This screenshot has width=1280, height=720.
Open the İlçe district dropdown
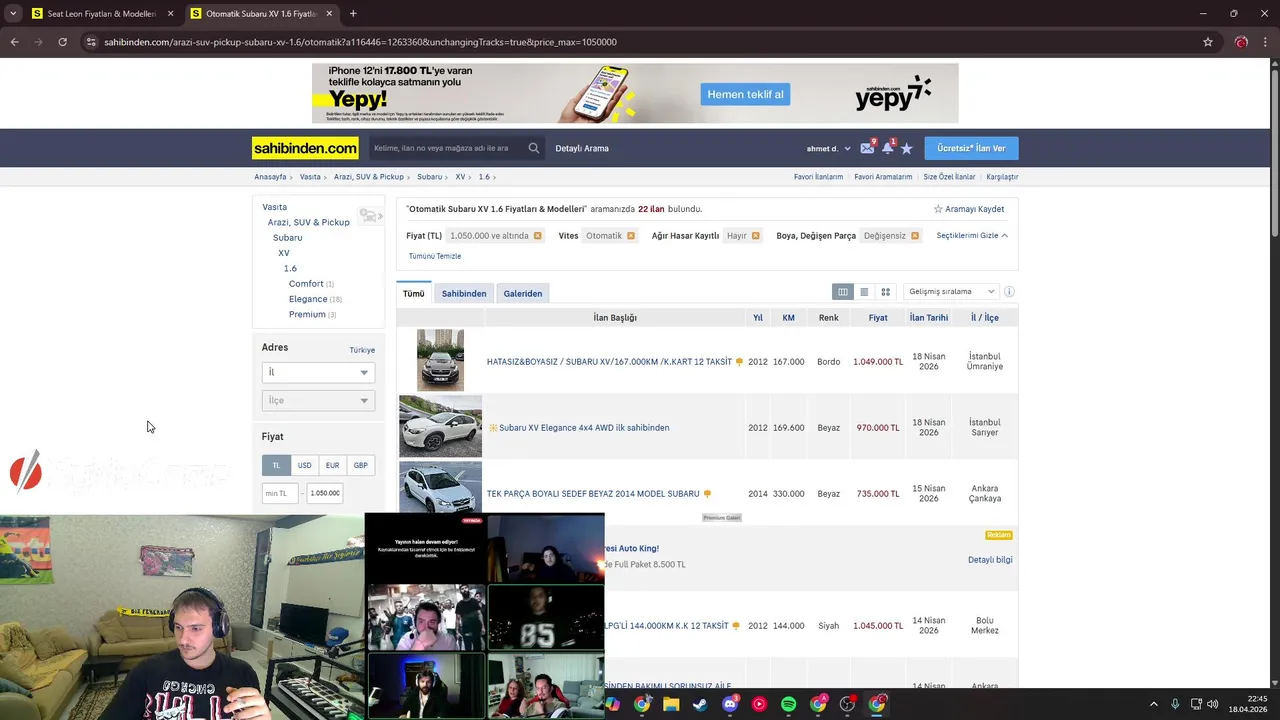click(318, 400)
